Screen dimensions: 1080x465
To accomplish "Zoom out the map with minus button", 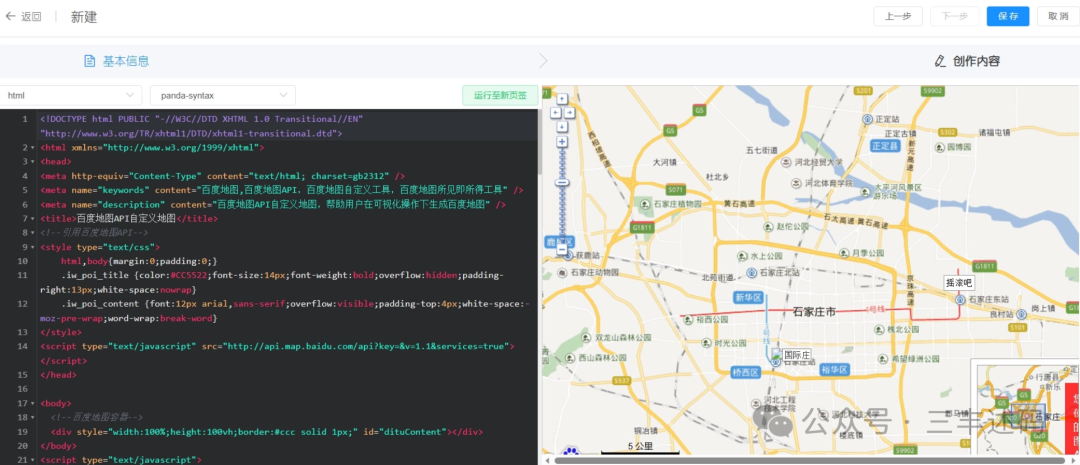I will click(562, 249).
